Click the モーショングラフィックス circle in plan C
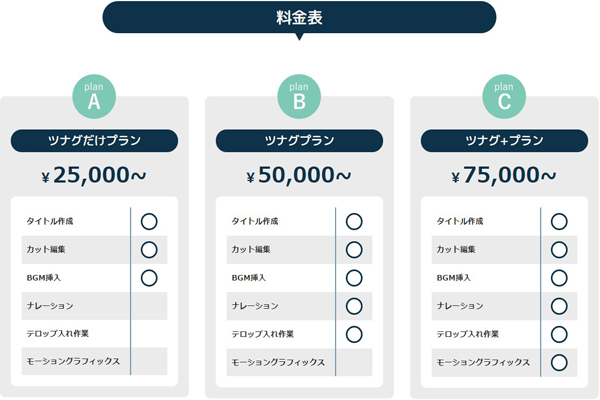The height and width of the screenshot is (400, 600). pos(559,361)
